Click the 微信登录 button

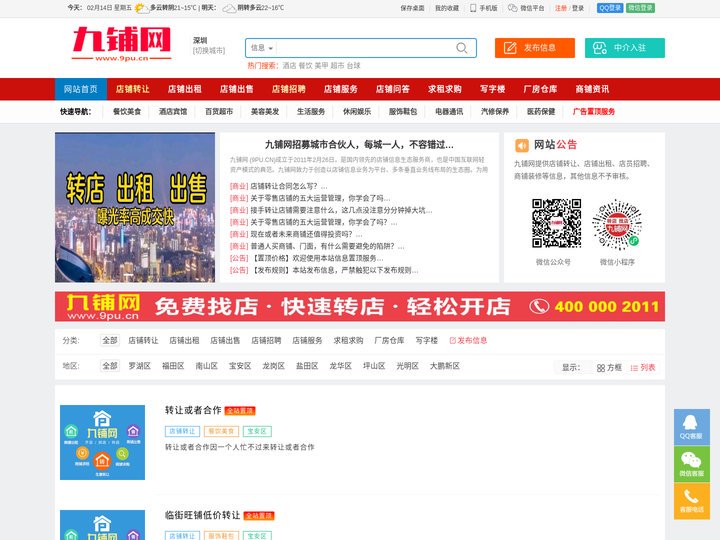640,8
